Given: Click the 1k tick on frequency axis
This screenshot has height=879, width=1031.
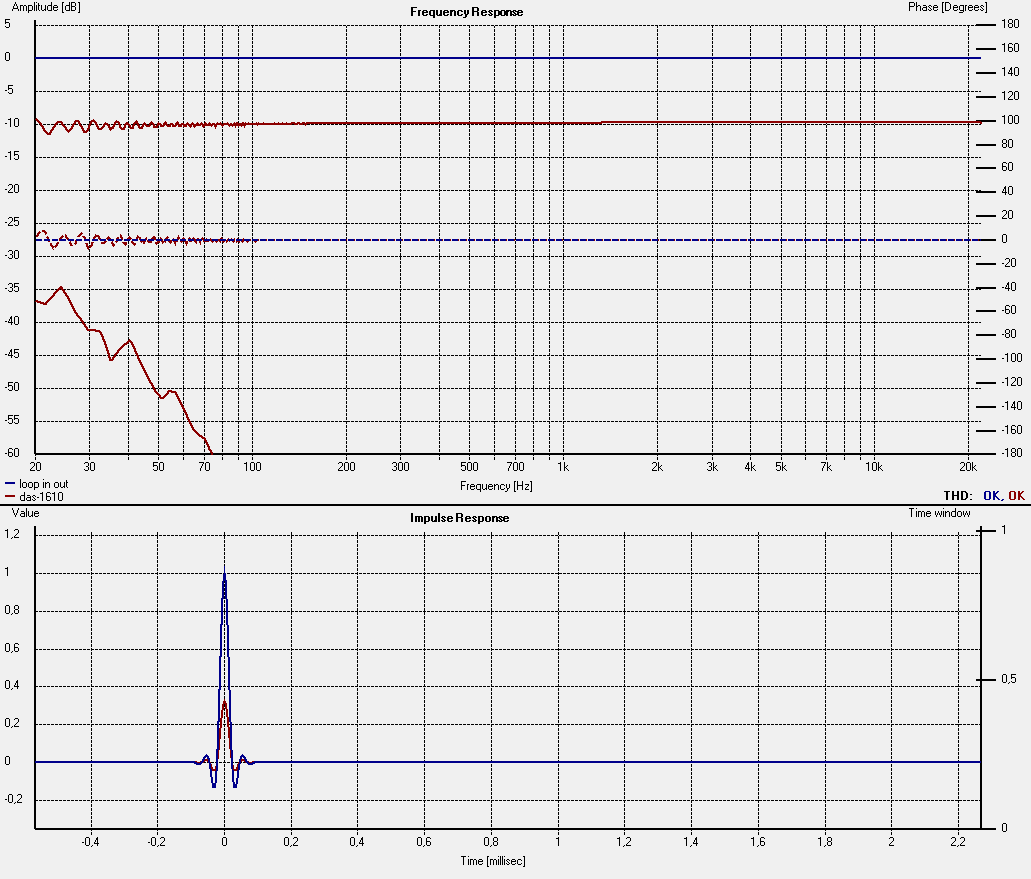Looking at the screenshot, I should coord(563,467).
